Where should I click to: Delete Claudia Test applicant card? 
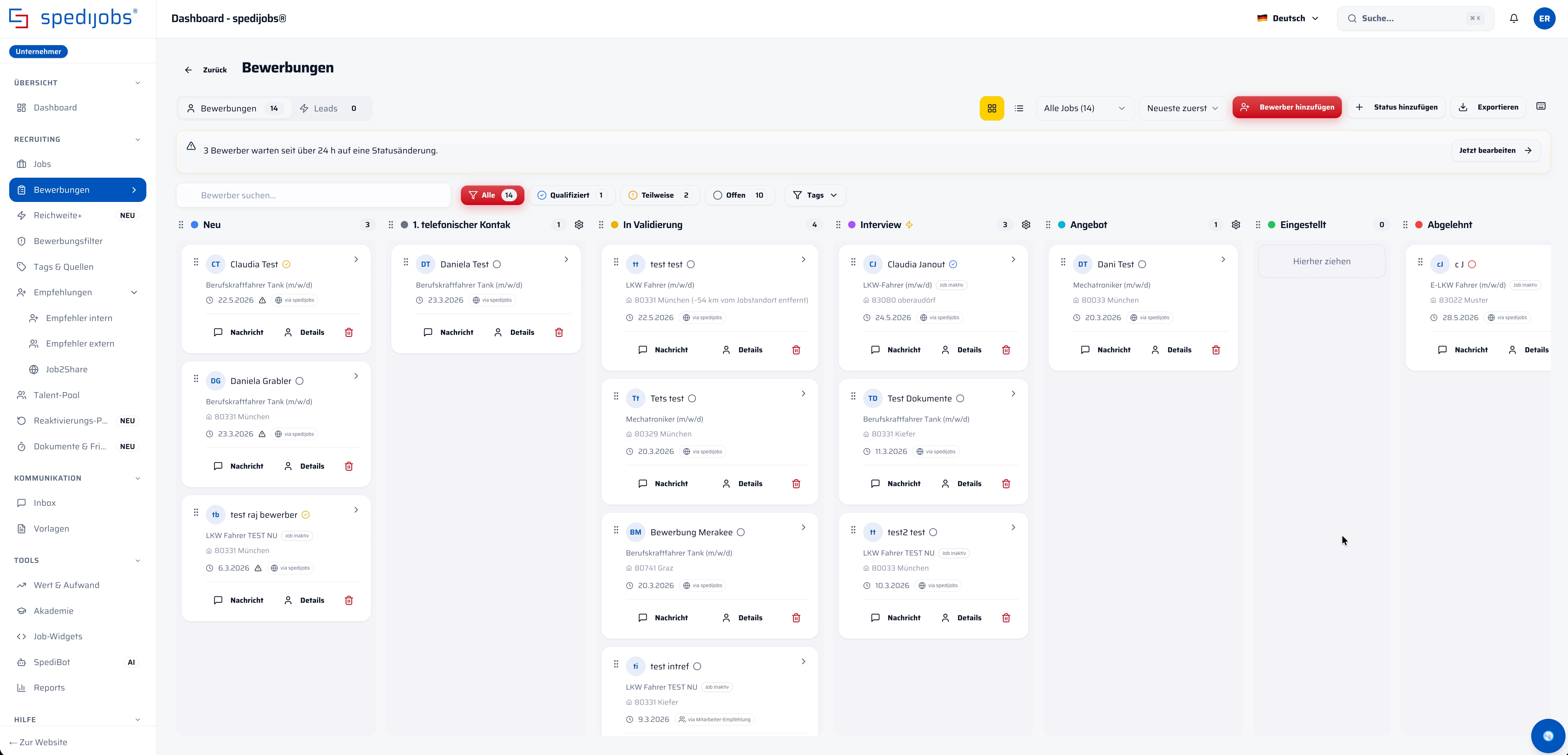pos(349,332)
